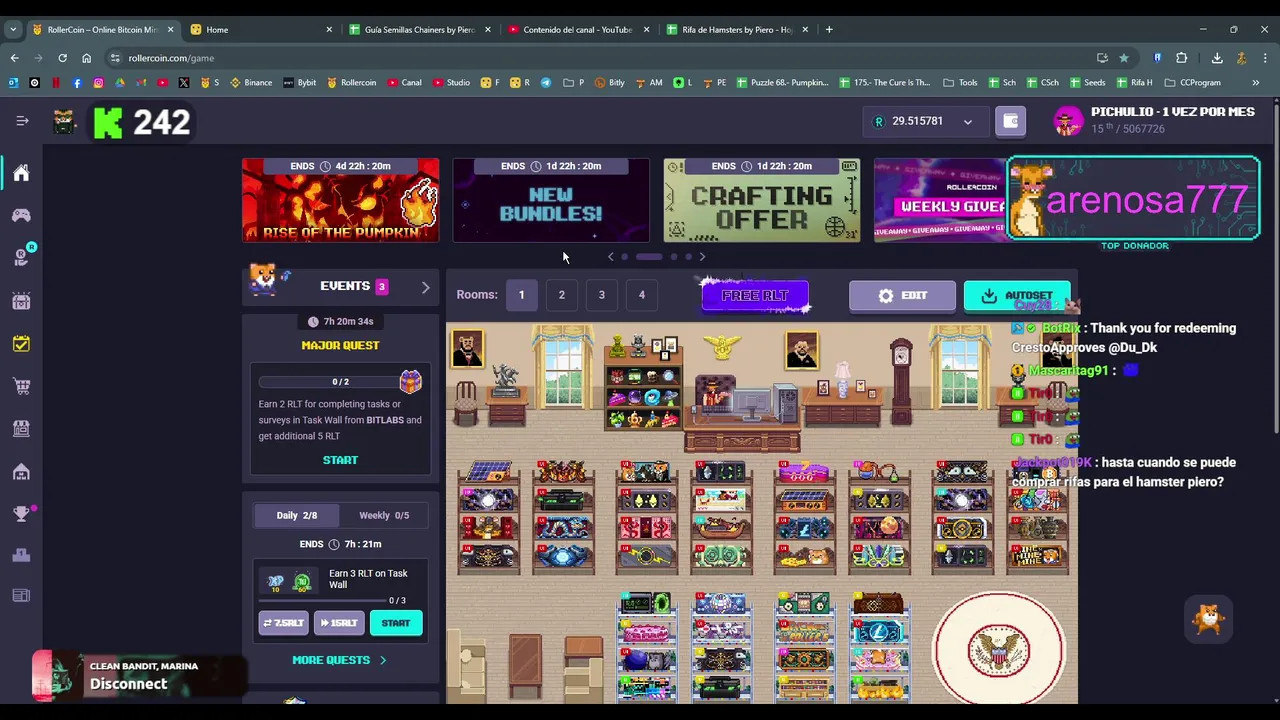Open the Rise of the Pumpkin banner

coord(340,200)
